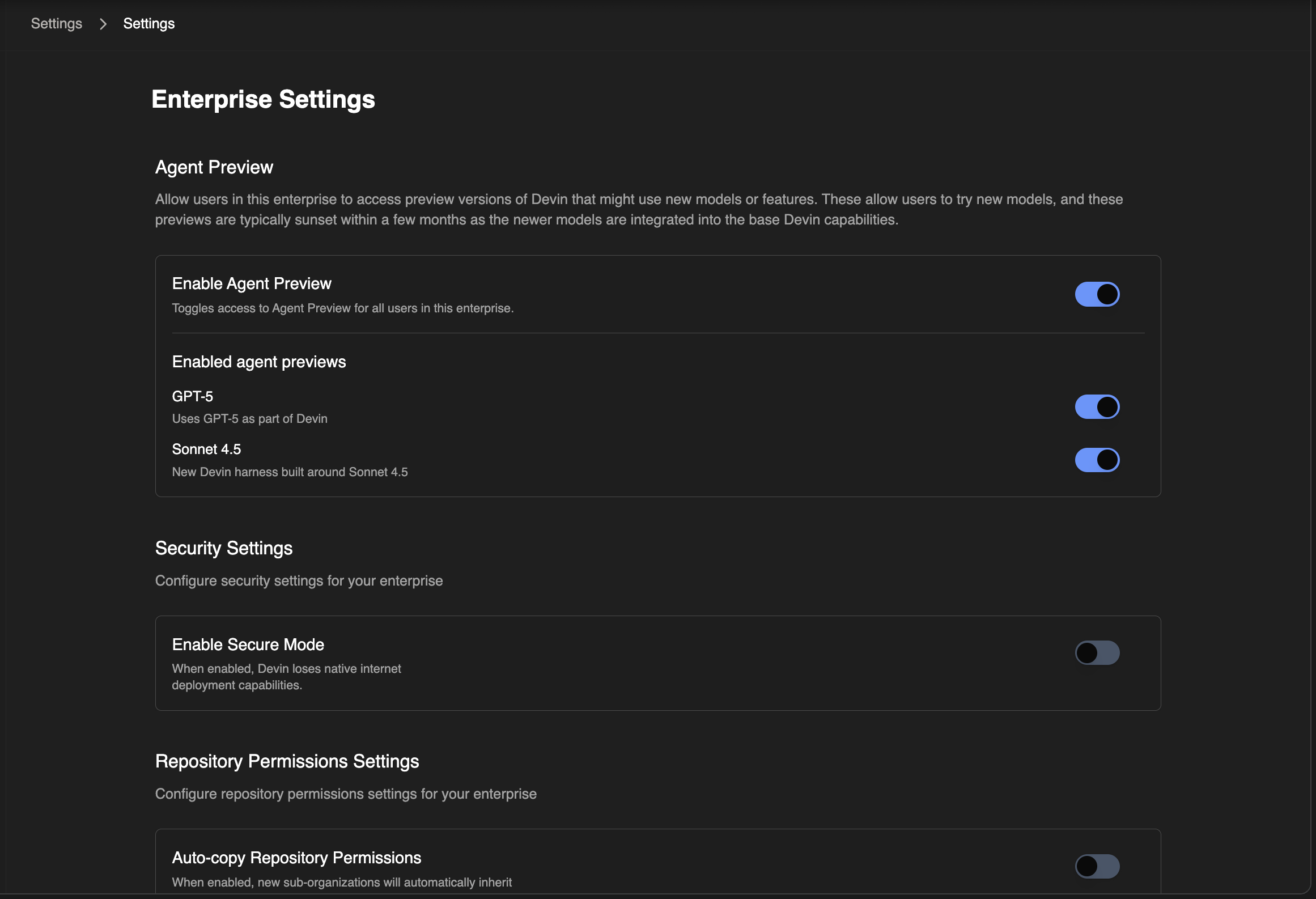This screenshot has height=899, width=1316.
Task: Click the Enable Secure Mode label
Action: coord(248,644)
